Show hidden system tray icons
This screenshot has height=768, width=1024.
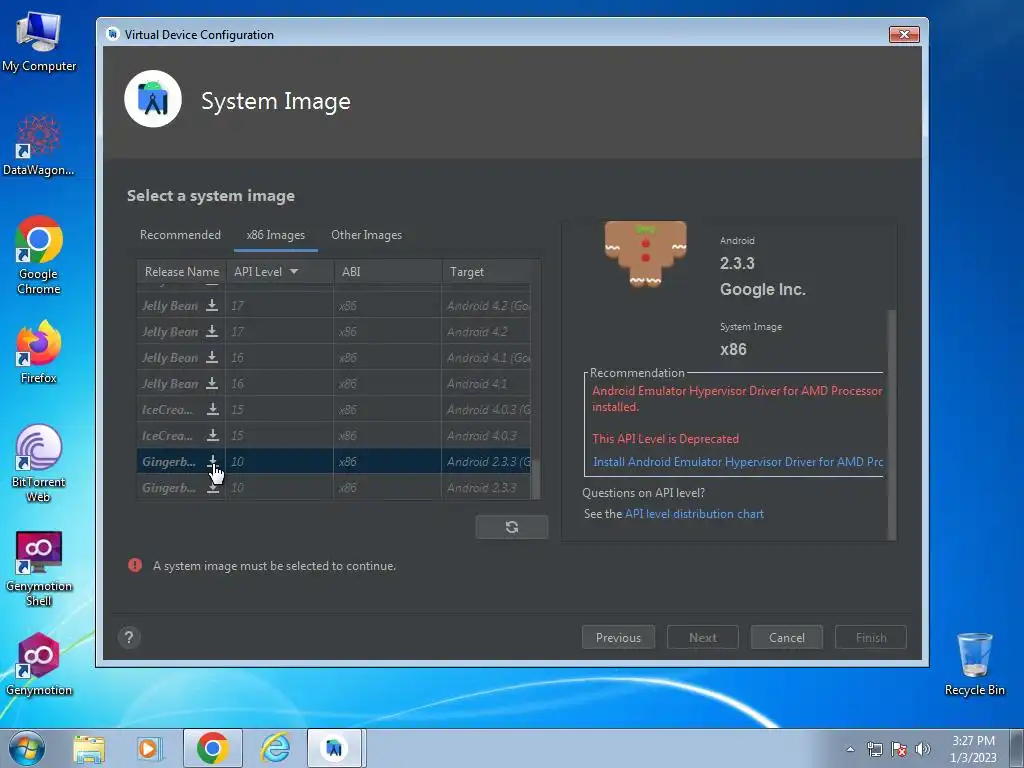coord(850,749)
